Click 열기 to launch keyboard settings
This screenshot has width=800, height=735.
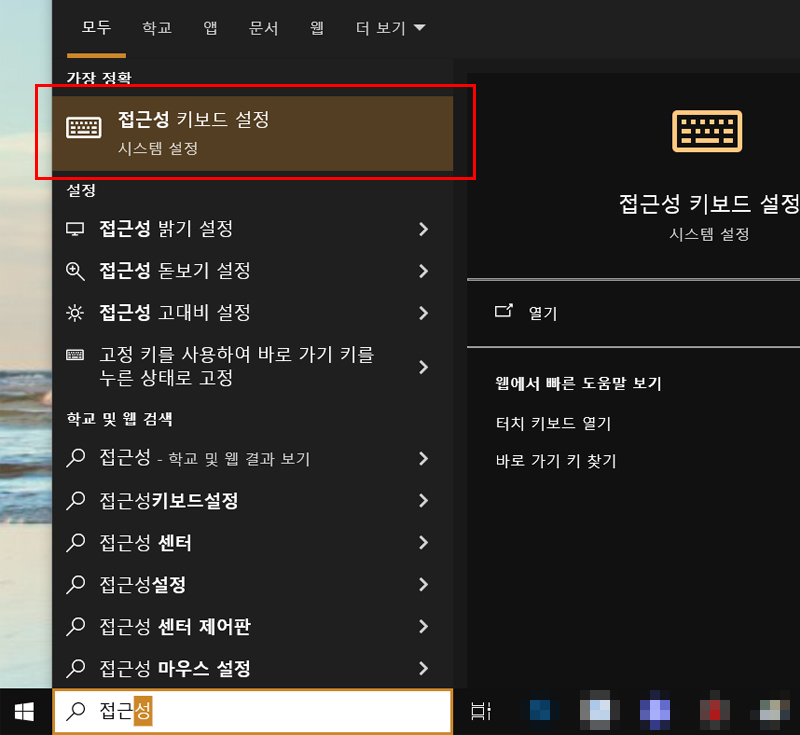tap(542, 311)
